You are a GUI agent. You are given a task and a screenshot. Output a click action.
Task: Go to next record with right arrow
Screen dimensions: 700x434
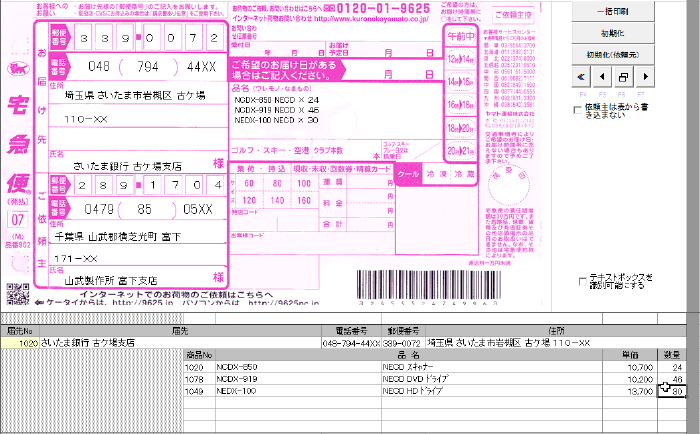point(645,77)
